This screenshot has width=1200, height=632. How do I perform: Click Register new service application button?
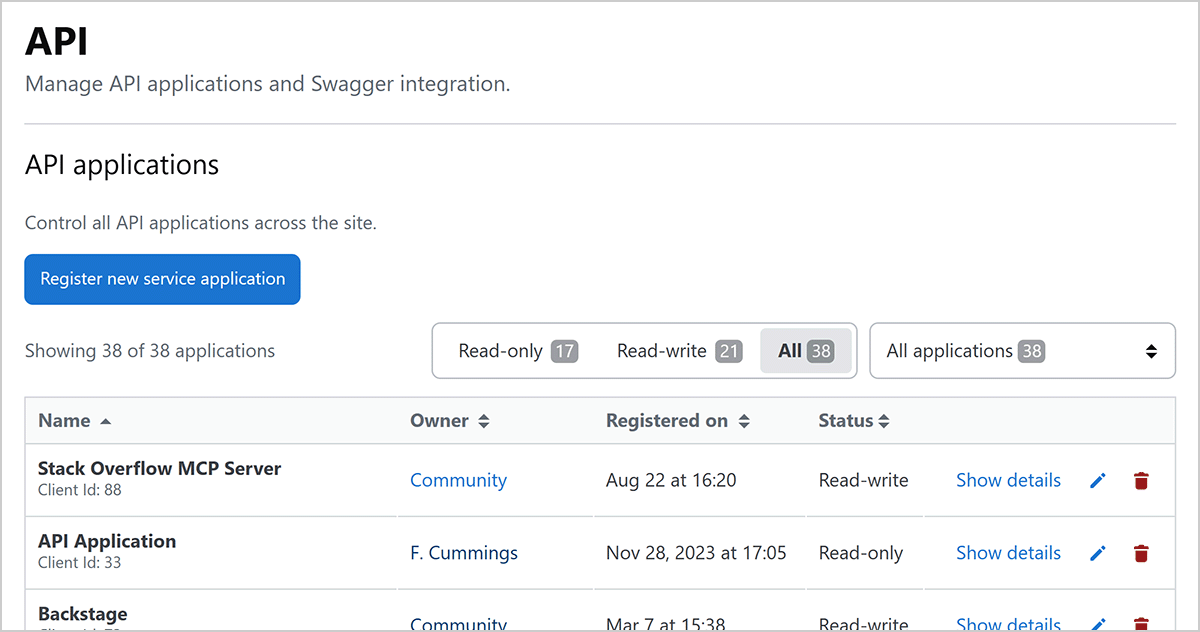click(162, 279)
